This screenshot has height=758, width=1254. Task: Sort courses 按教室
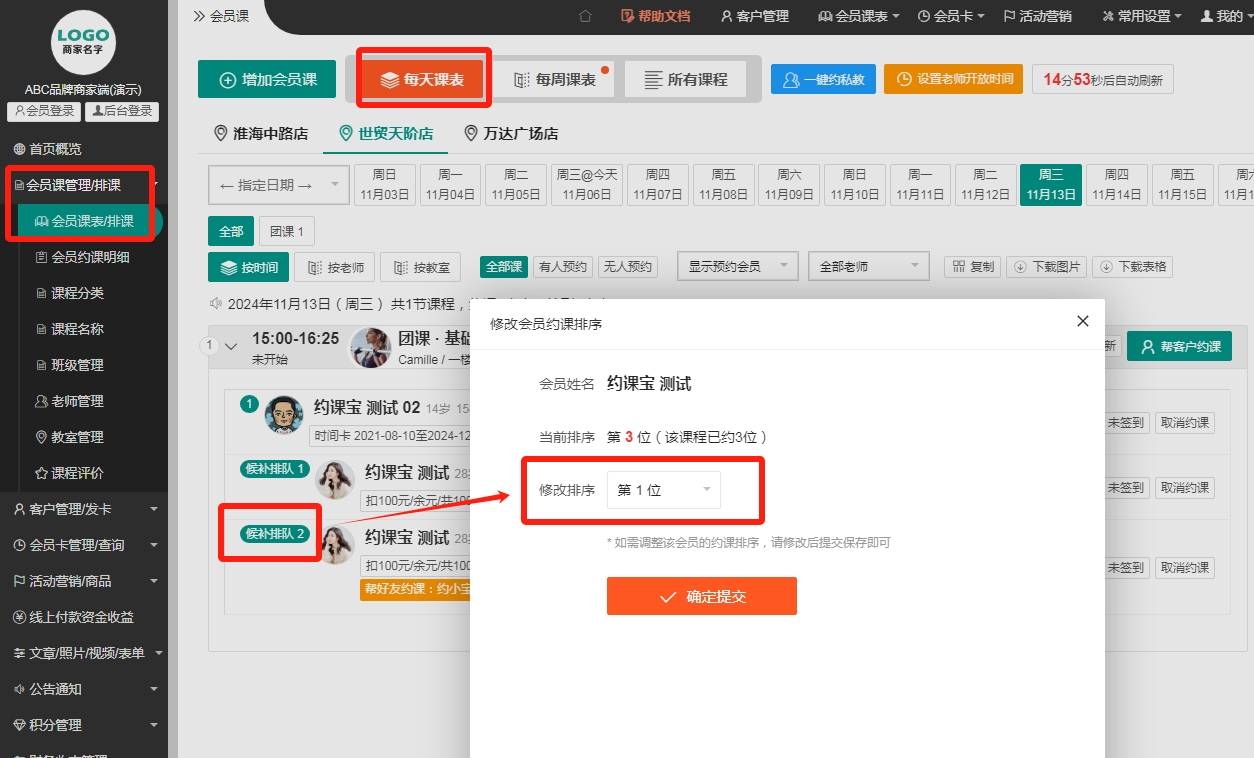coord(420,267)
